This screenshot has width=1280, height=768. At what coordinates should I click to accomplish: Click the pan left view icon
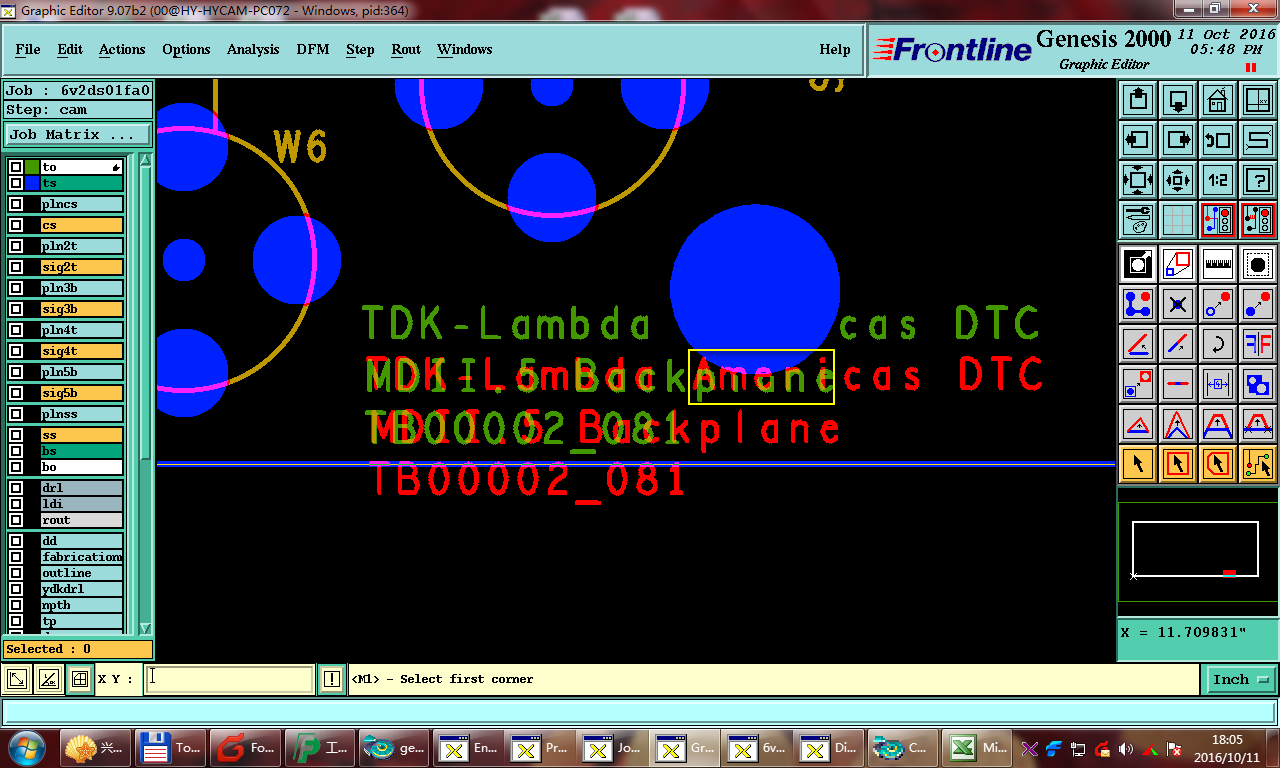pos(1138,140)
